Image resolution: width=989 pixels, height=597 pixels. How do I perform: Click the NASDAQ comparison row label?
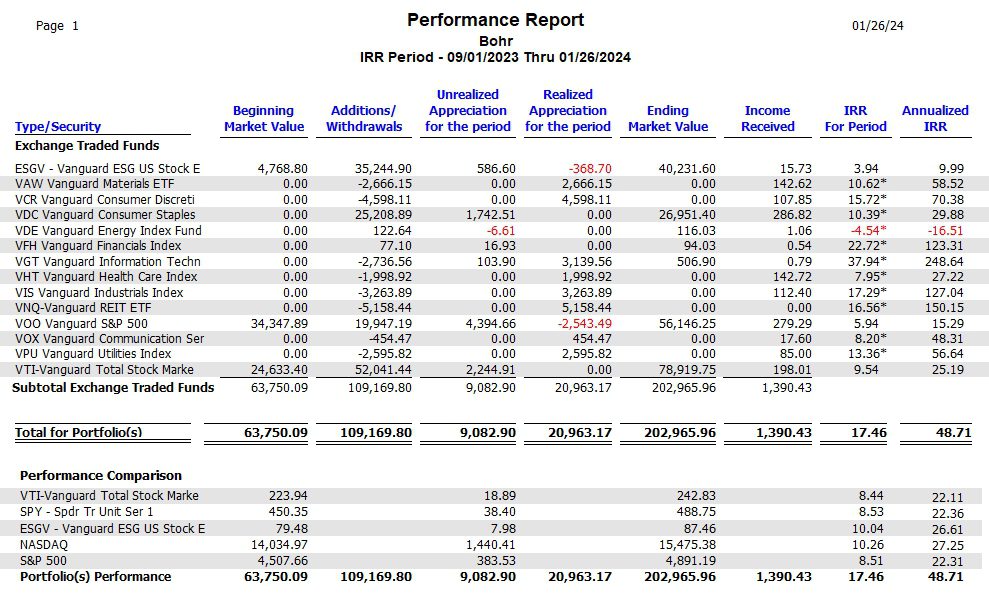point(44,544)
